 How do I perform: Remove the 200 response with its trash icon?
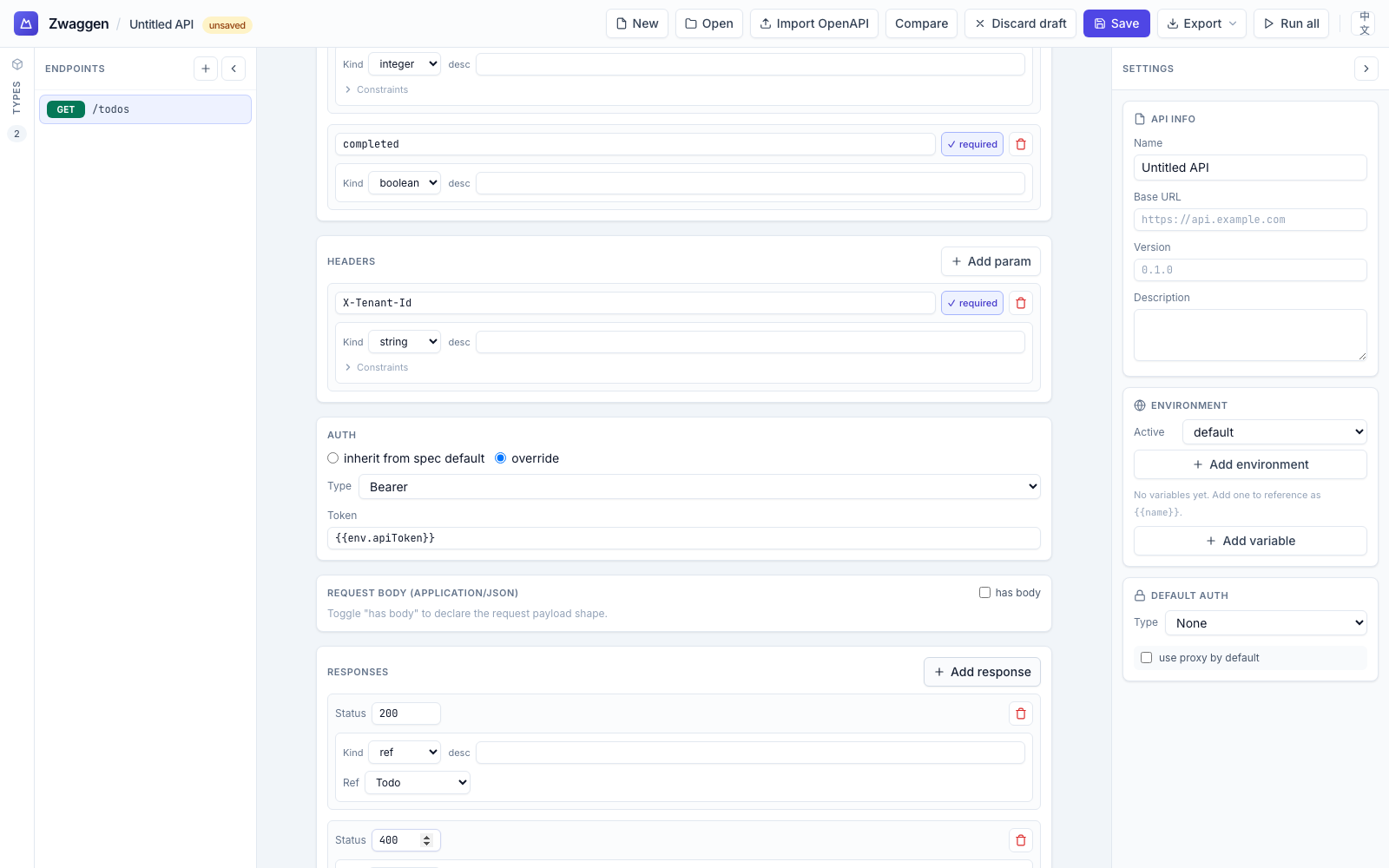click(x=1020, y=713)
